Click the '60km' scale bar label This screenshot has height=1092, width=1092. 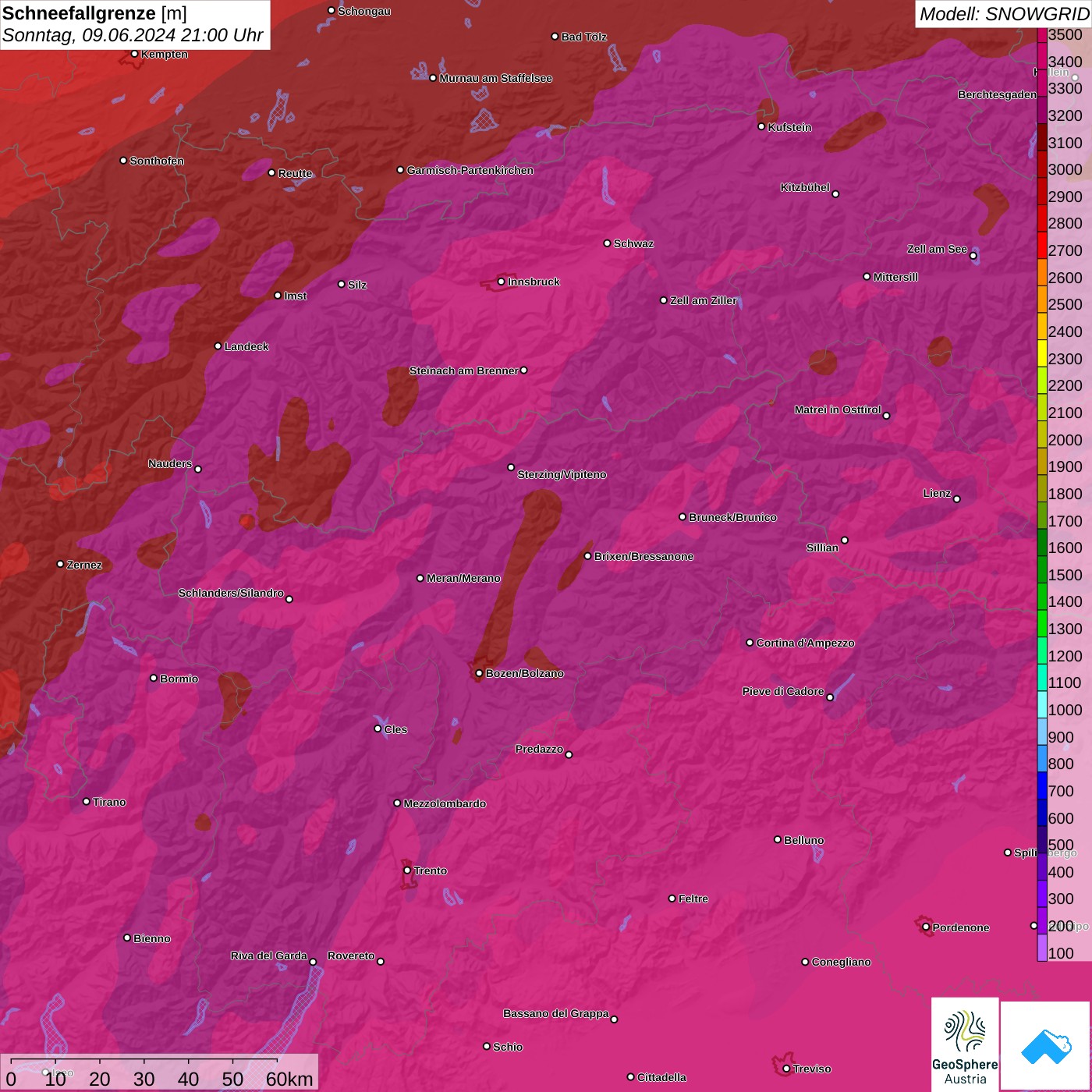pyautogui.click(x=289, y=1079)
